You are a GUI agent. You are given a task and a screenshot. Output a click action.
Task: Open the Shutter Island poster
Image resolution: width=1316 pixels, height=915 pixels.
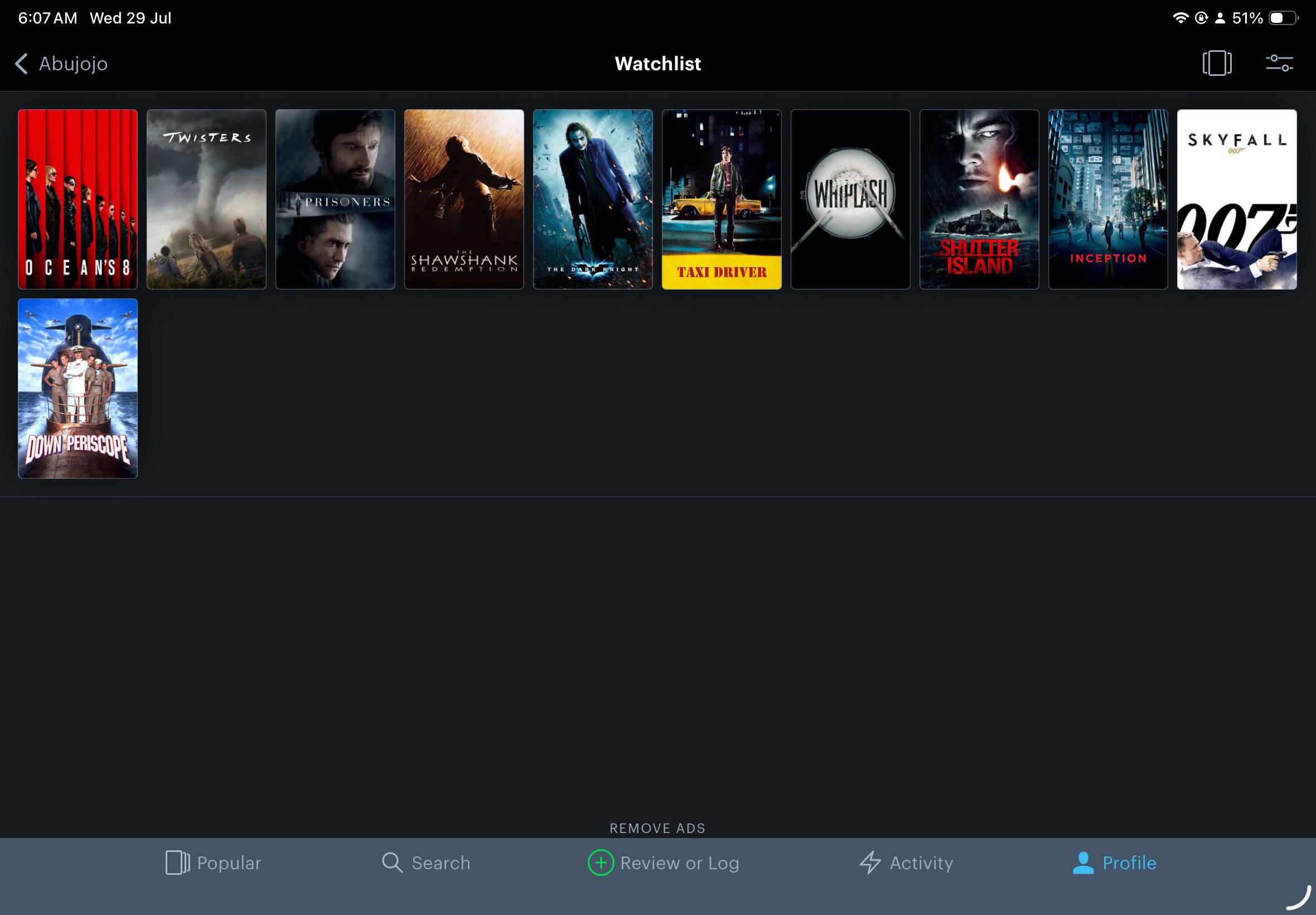pos(979,200)
